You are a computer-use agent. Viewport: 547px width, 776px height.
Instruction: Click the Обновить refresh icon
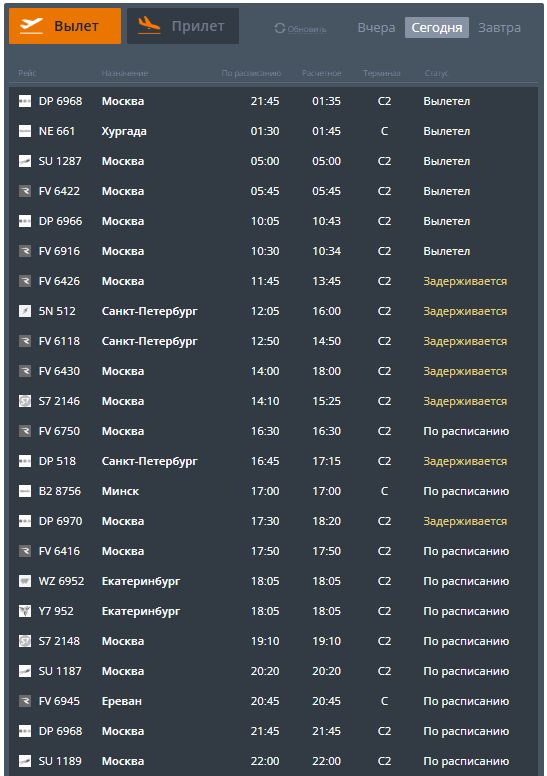click(x=280, y=28)
